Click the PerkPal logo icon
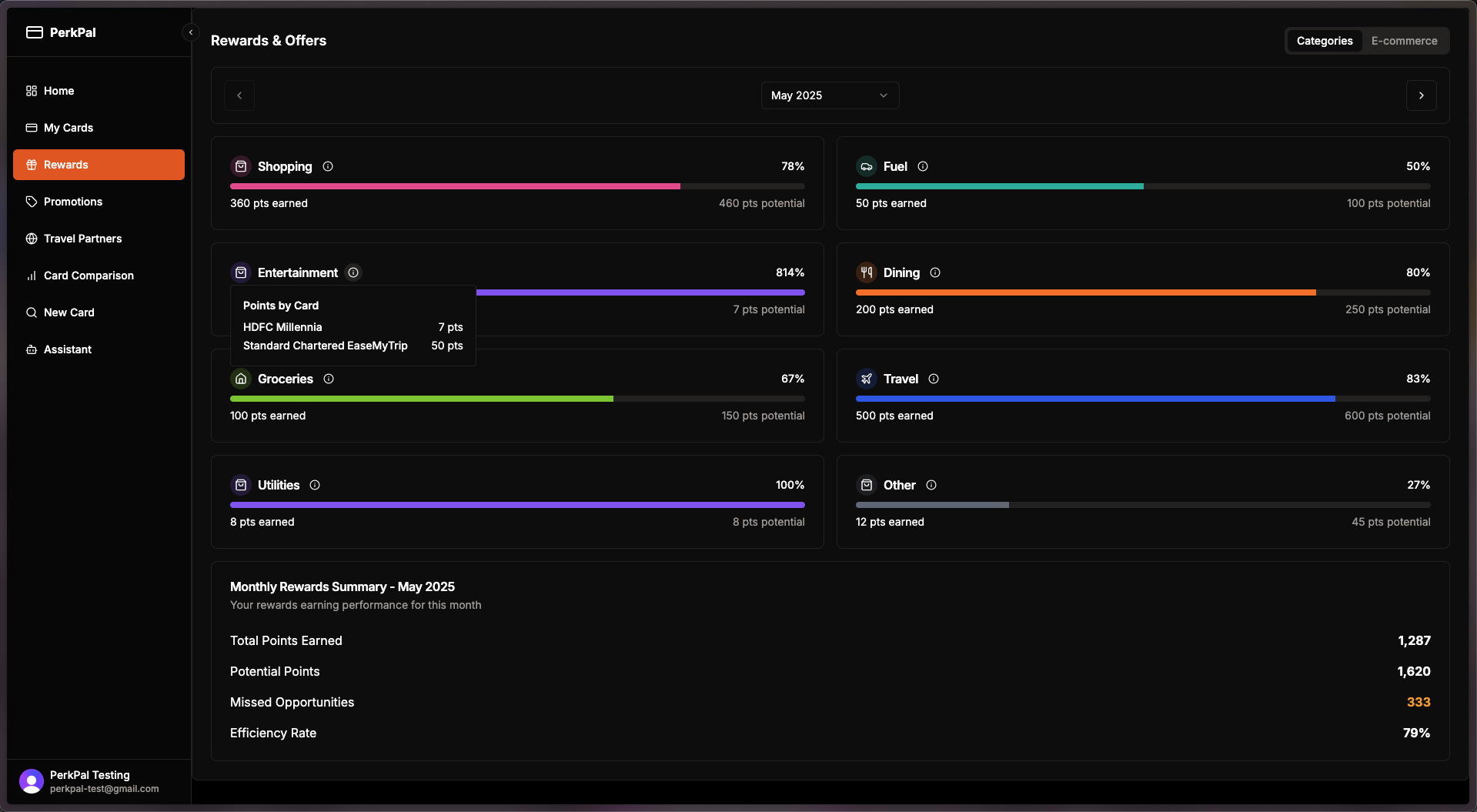This screenshot has width=1477, height=812. 34,32
